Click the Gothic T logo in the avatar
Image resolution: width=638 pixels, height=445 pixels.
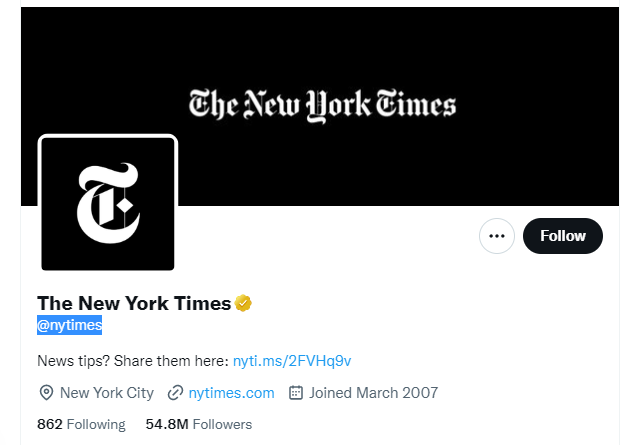108,203
